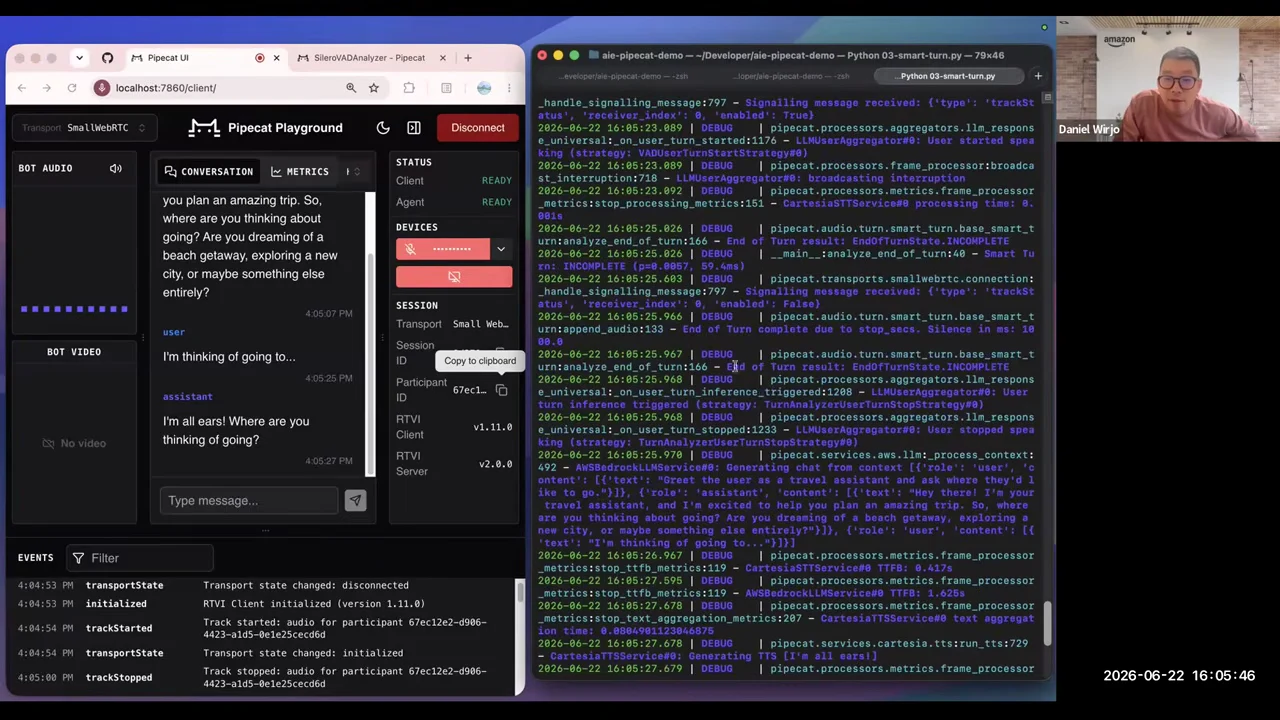1280x720 pixels.
Task: Click the 'trackStopped' event row
Action: click(264, 678)
